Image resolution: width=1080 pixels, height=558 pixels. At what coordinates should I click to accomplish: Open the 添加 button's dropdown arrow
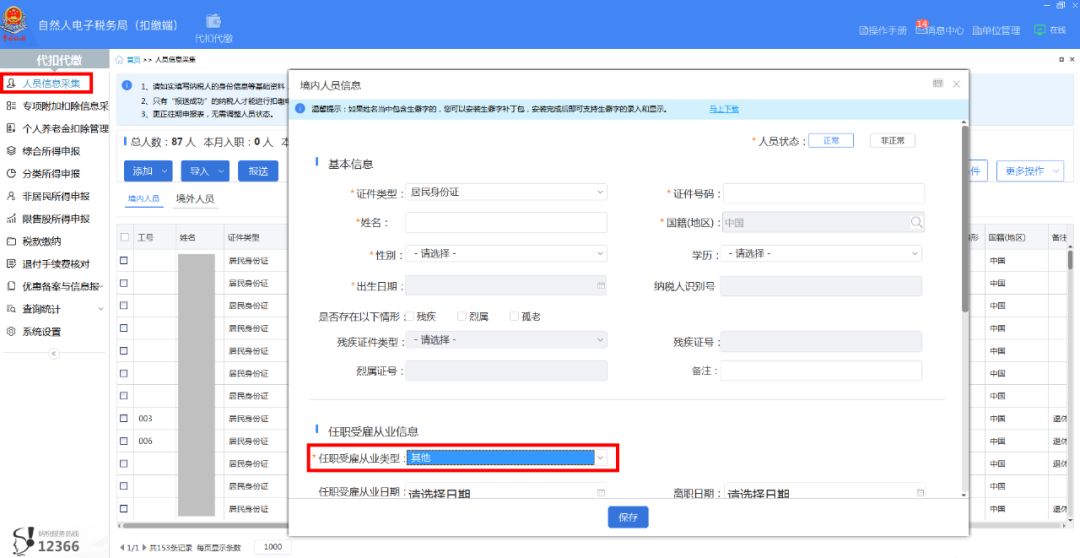coord(164,171)
